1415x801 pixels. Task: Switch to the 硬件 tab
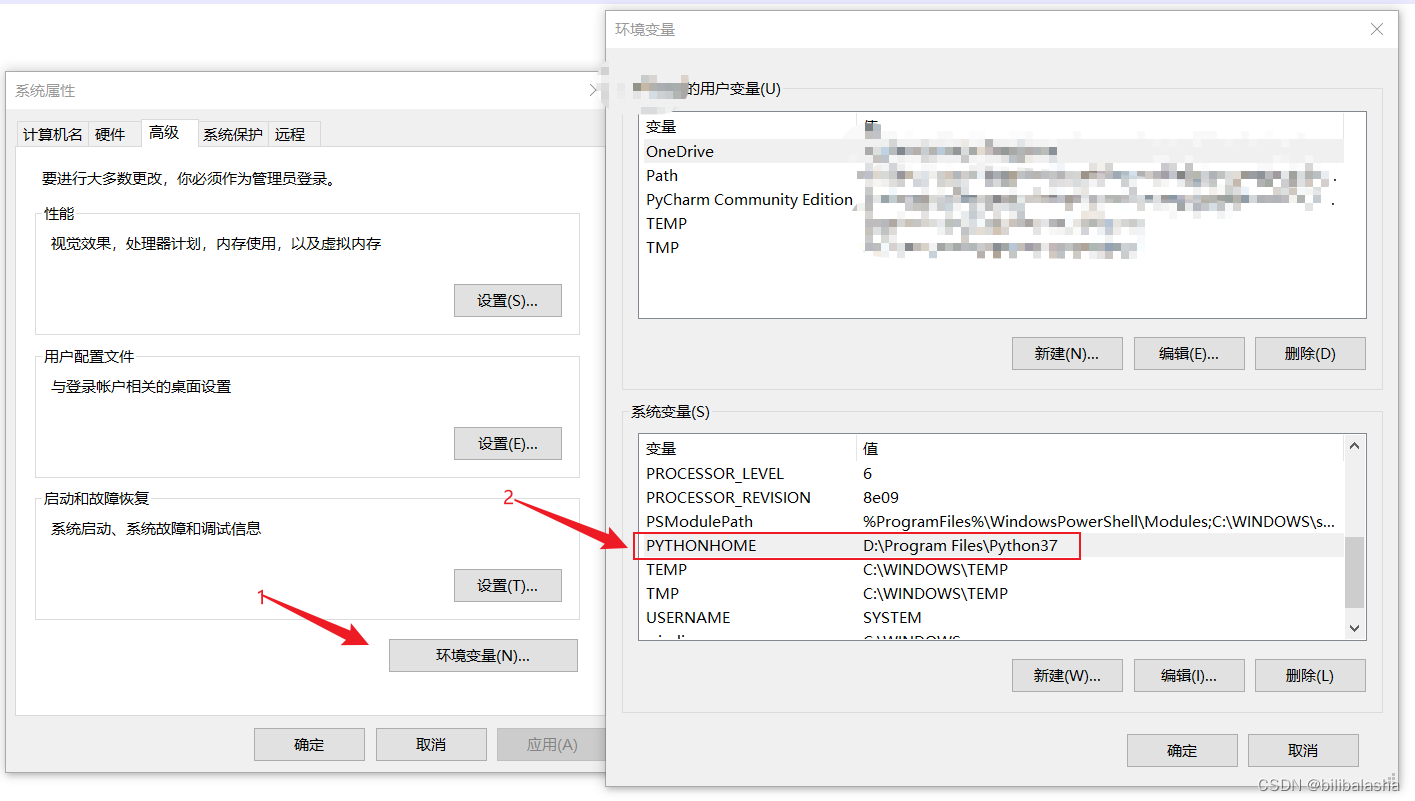tap(110, 134)
